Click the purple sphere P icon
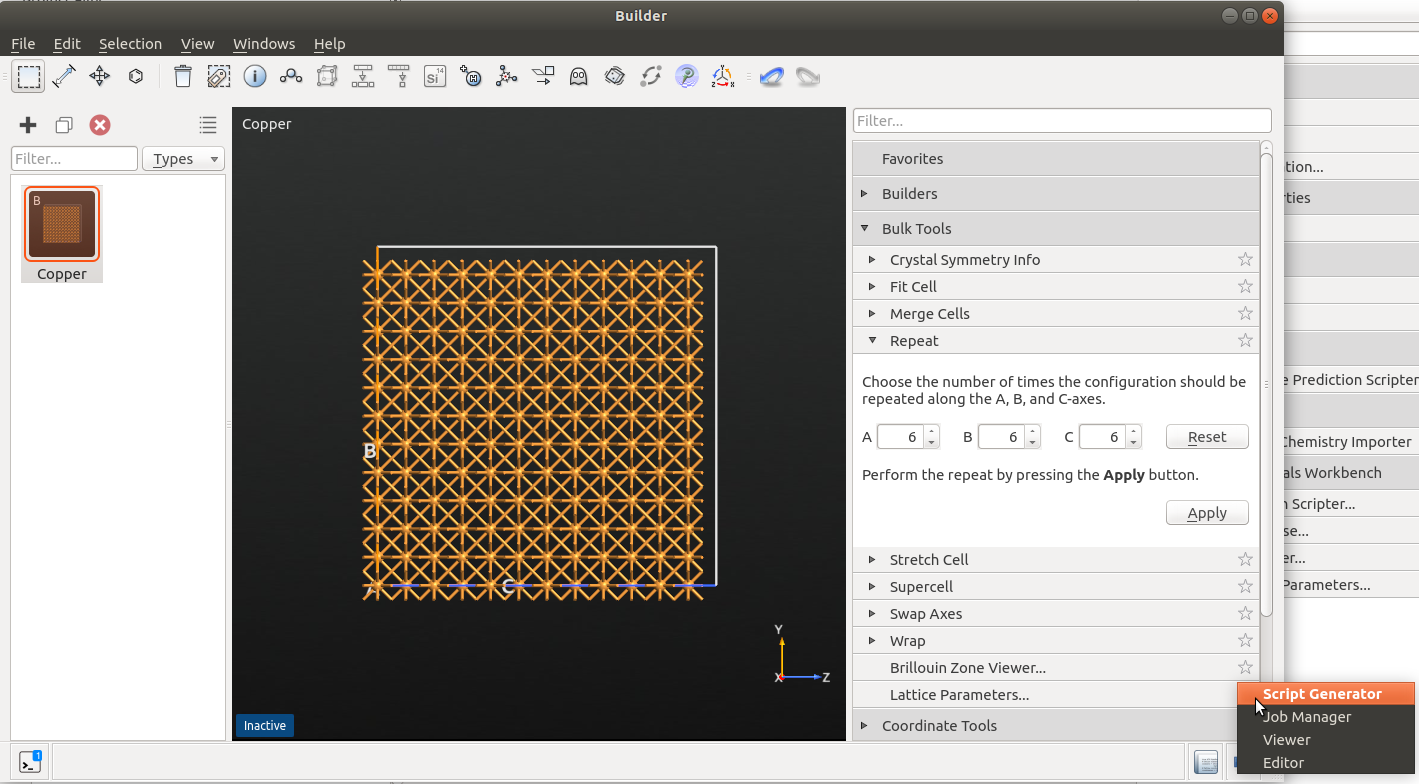This screenshot has width=1419, height=784. click(x=687, y=76)
